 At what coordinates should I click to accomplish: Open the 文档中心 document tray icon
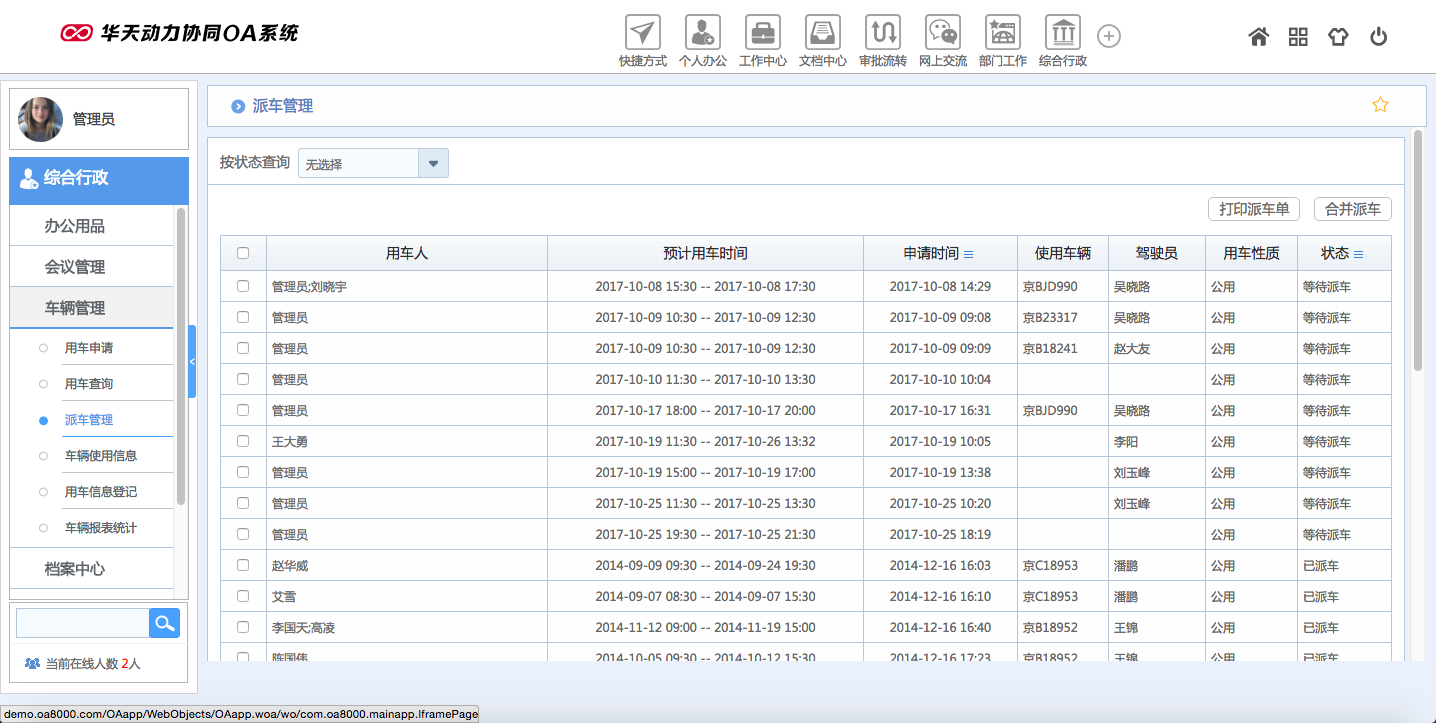[x=822, y=33]
